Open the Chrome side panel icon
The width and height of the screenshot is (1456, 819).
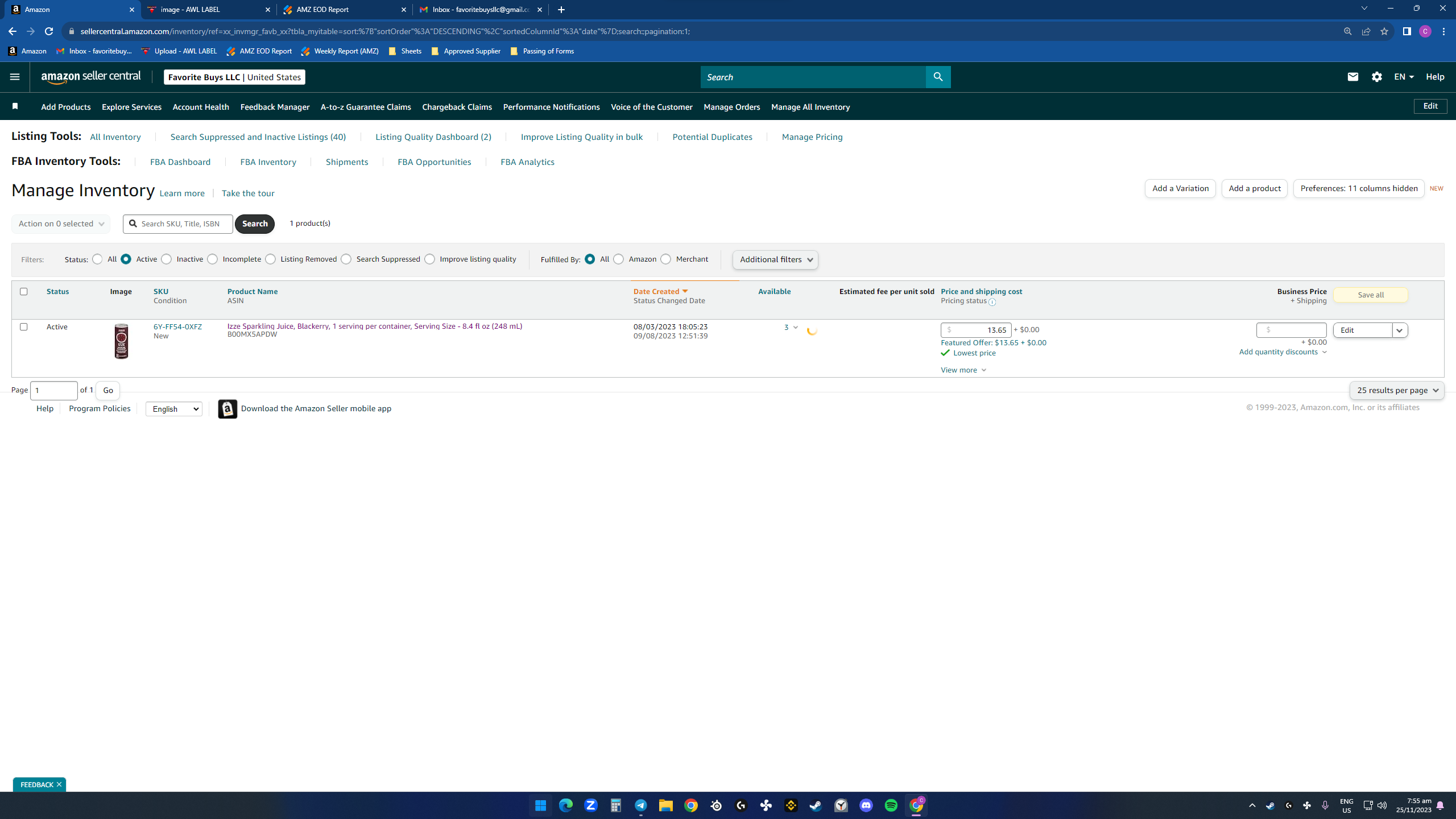coord(1407,31)
